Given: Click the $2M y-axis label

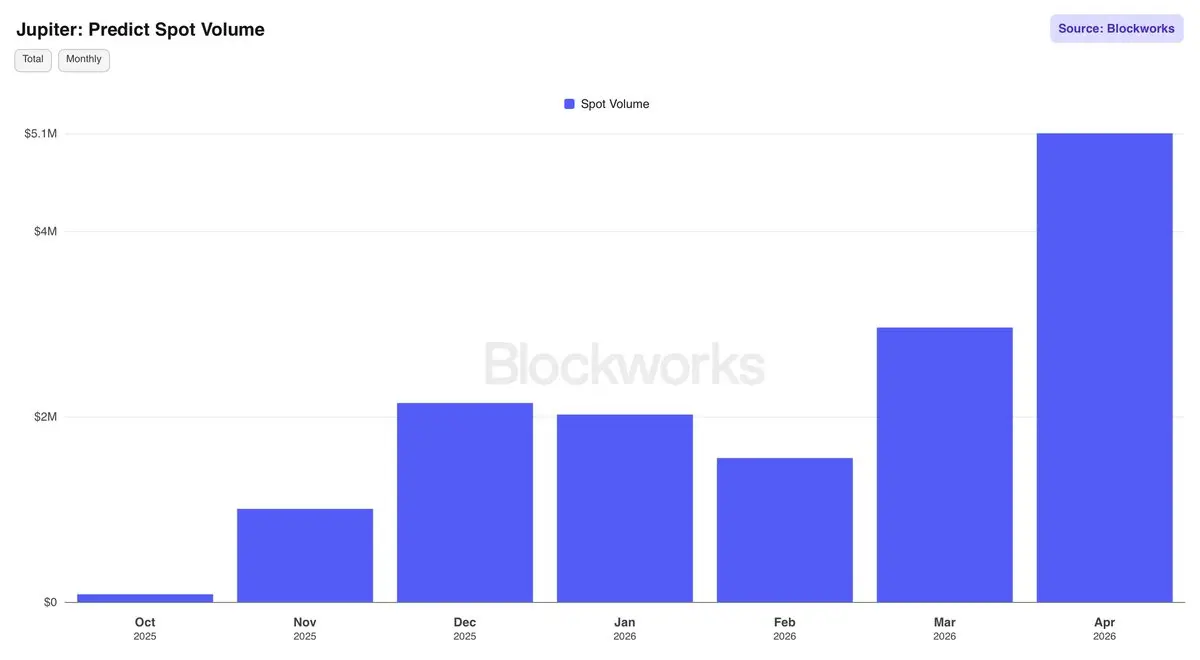Looking at the screenshot, I should coord(45,416).
